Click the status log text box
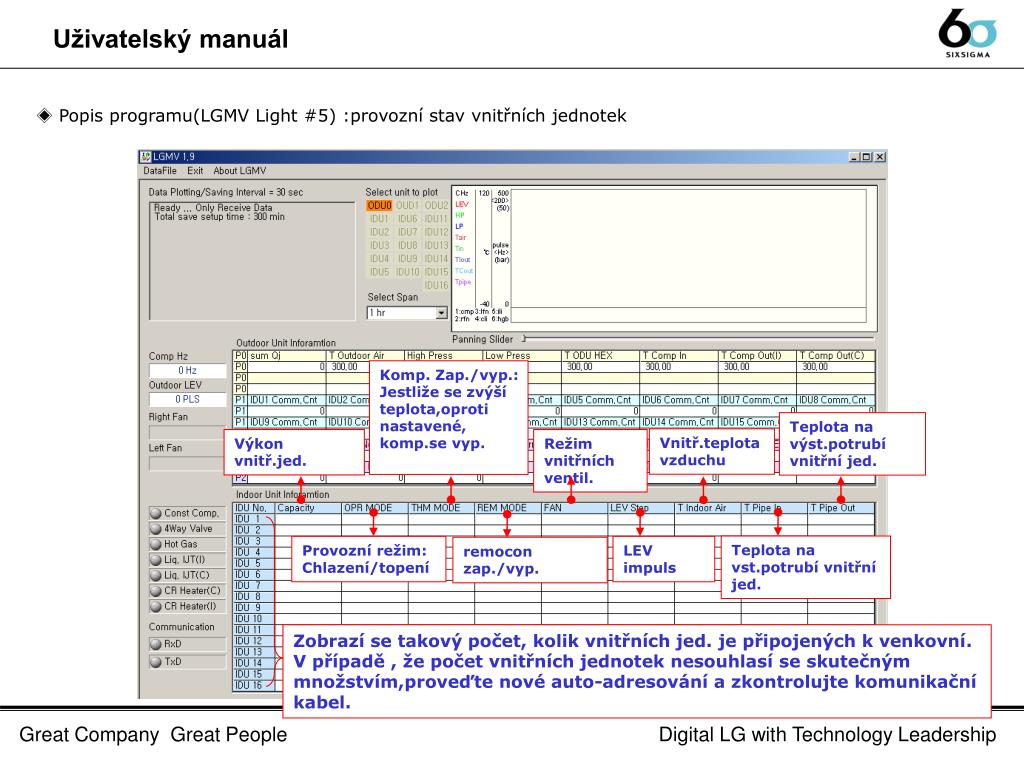Viewport: 1024px width, 768px height. [x=252, y=261]
